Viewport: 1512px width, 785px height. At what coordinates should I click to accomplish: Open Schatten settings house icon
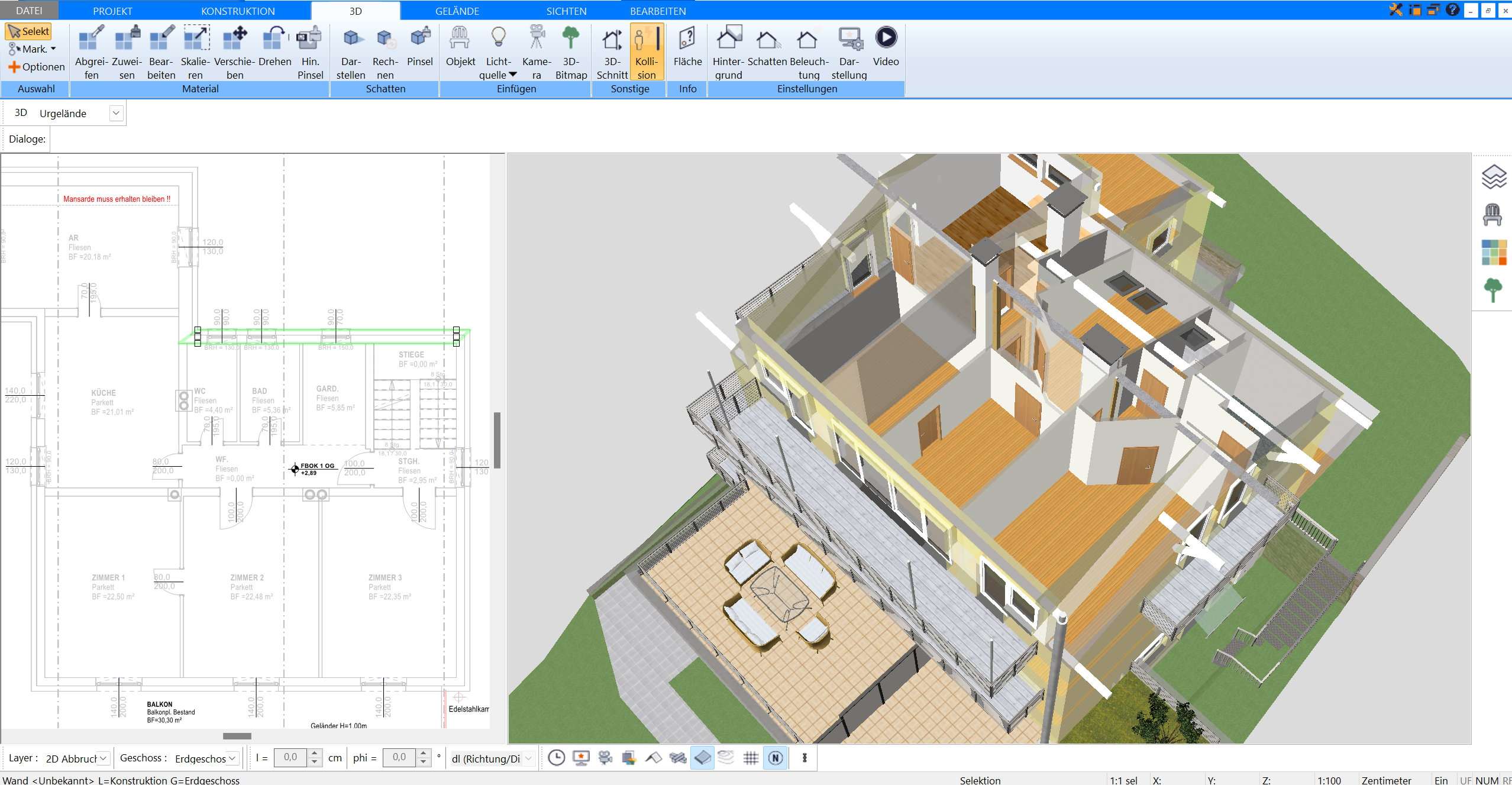click(767, 46)
